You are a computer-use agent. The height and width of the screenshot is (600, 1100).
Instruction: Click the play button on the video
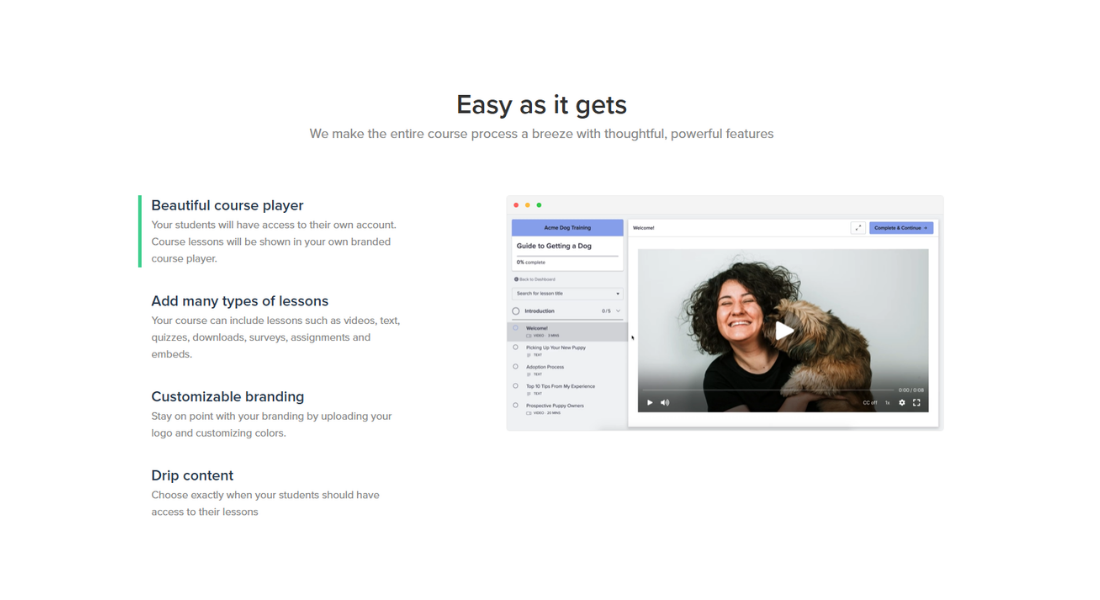coord(785,331)
